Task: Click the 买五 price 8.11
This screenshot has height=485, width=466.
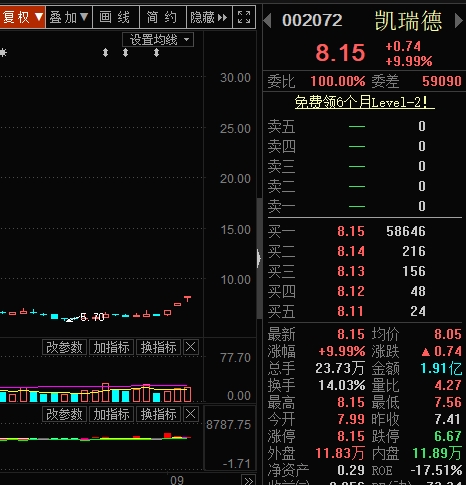Action: (x=350, y=311)
